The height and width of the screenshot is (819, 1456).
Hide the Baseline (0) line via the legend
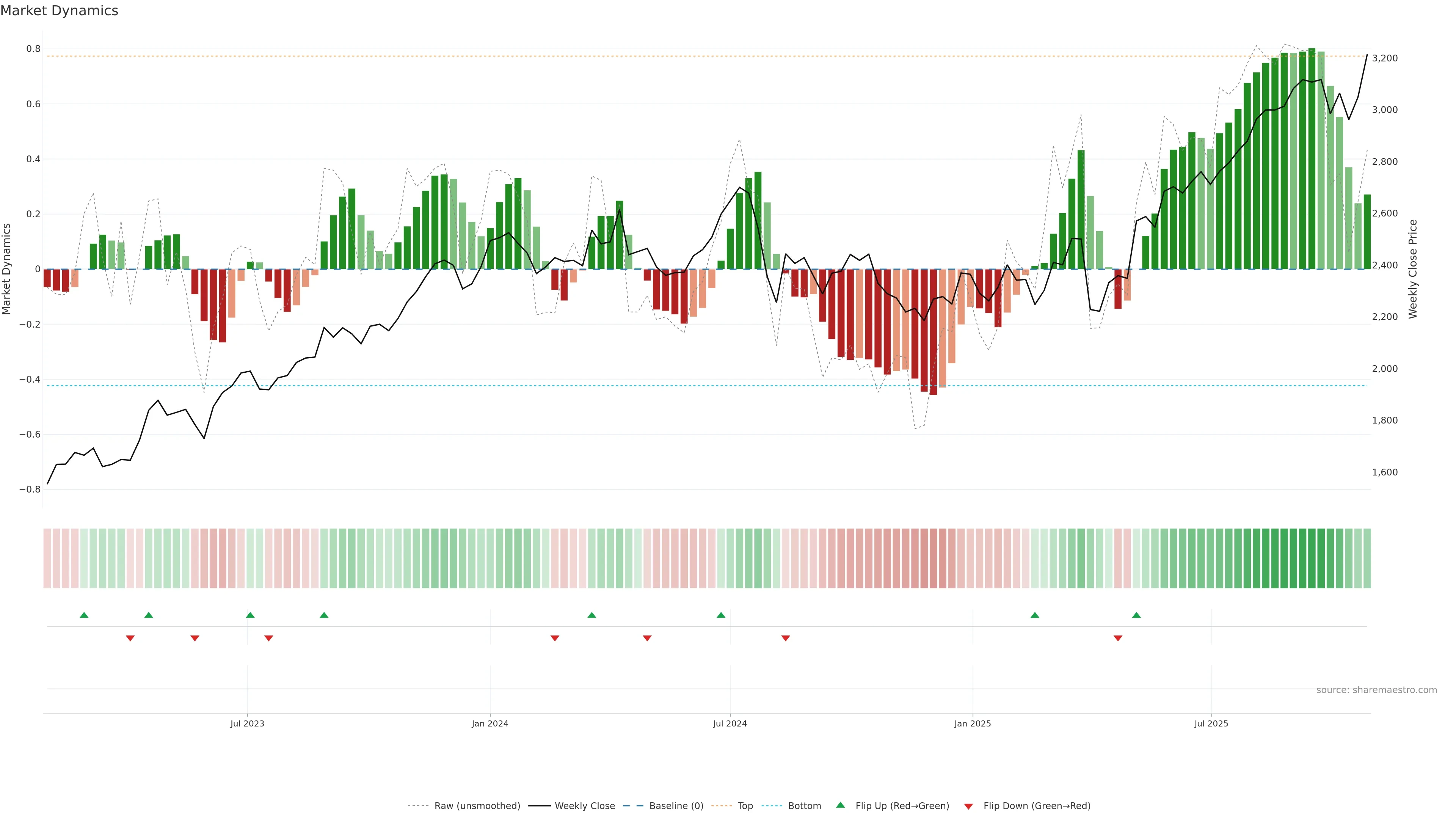click(676, 806)
